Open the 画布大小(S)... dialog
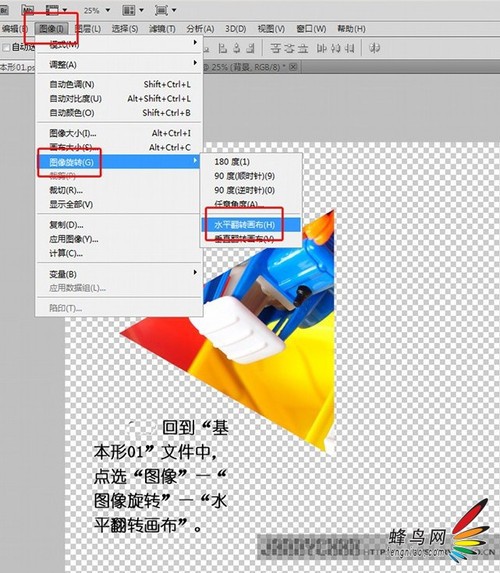The width and height of the screenshot is (500, 573). click(119, 147)
